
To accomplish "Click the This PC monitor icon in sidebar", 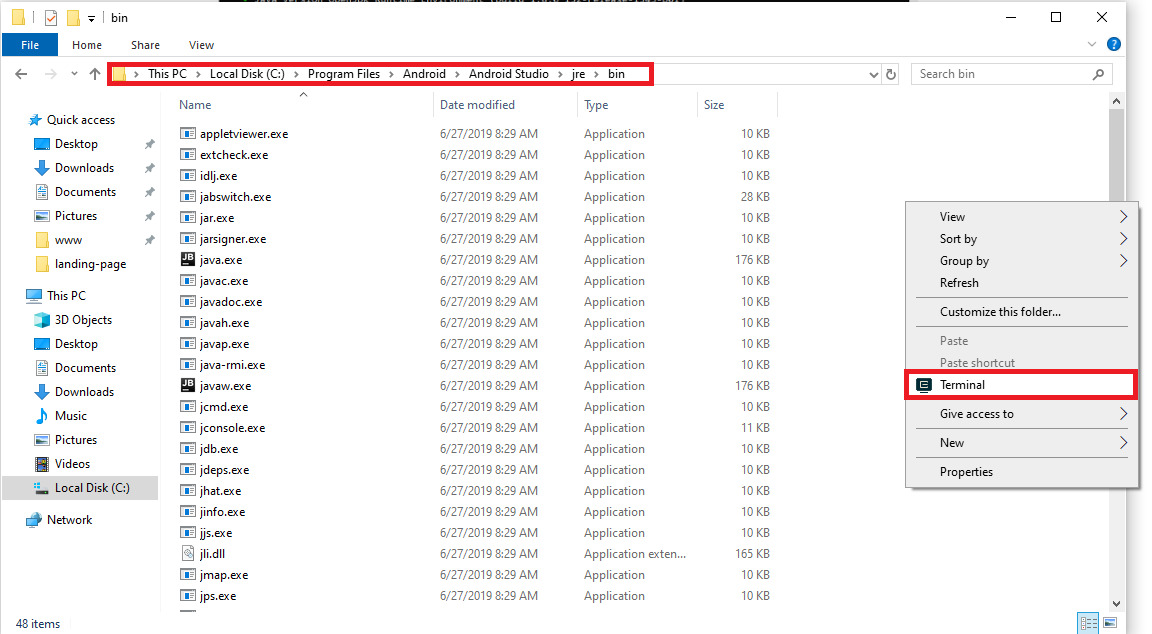I will coord(34,295).
